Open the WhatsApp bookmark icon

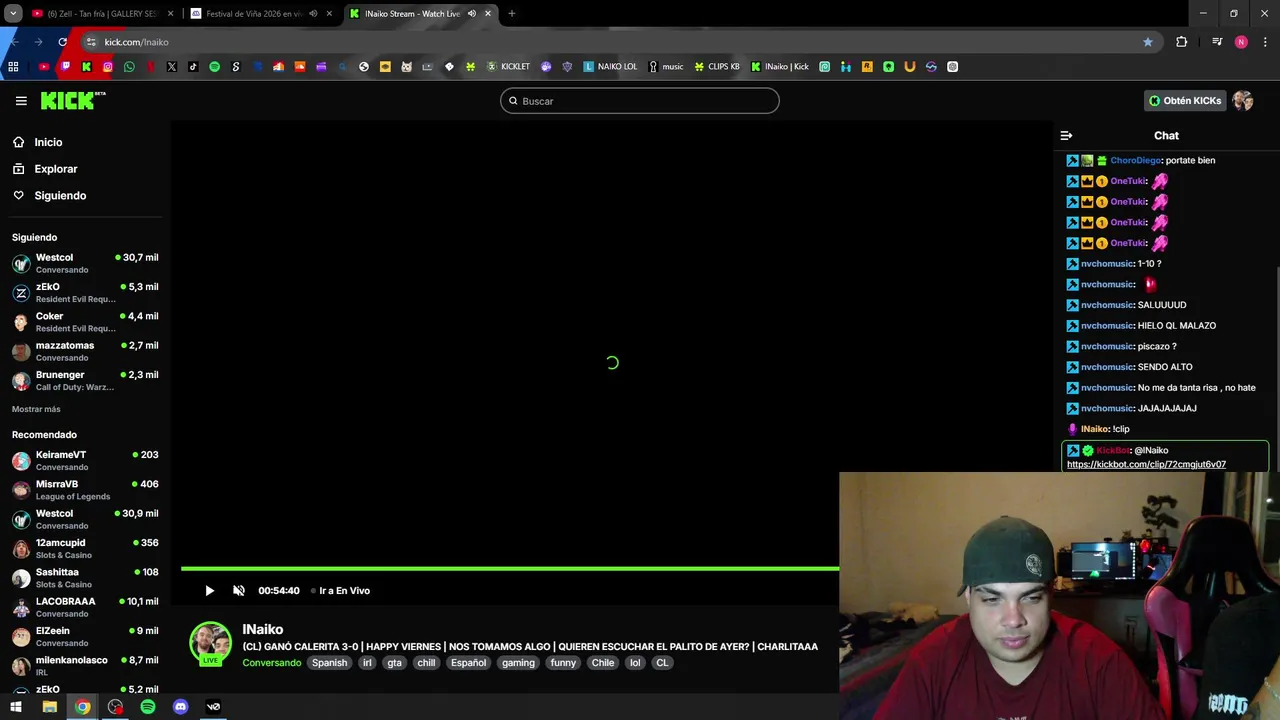(x=129, y=67)
